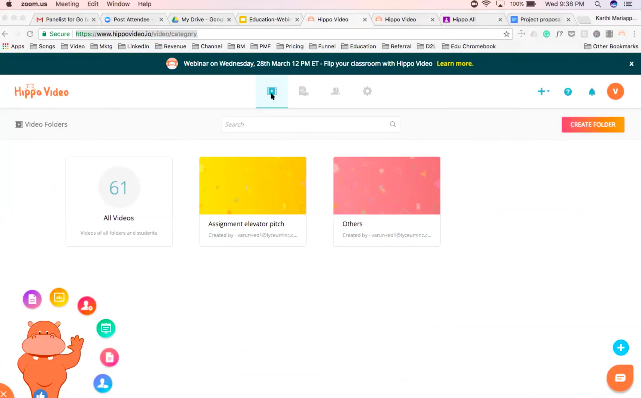The width and height of the screenshot is (641, 398).
Task: Open the Apps bookmarks shortcut
Action: pyautogui.click(x=13, y=46)
